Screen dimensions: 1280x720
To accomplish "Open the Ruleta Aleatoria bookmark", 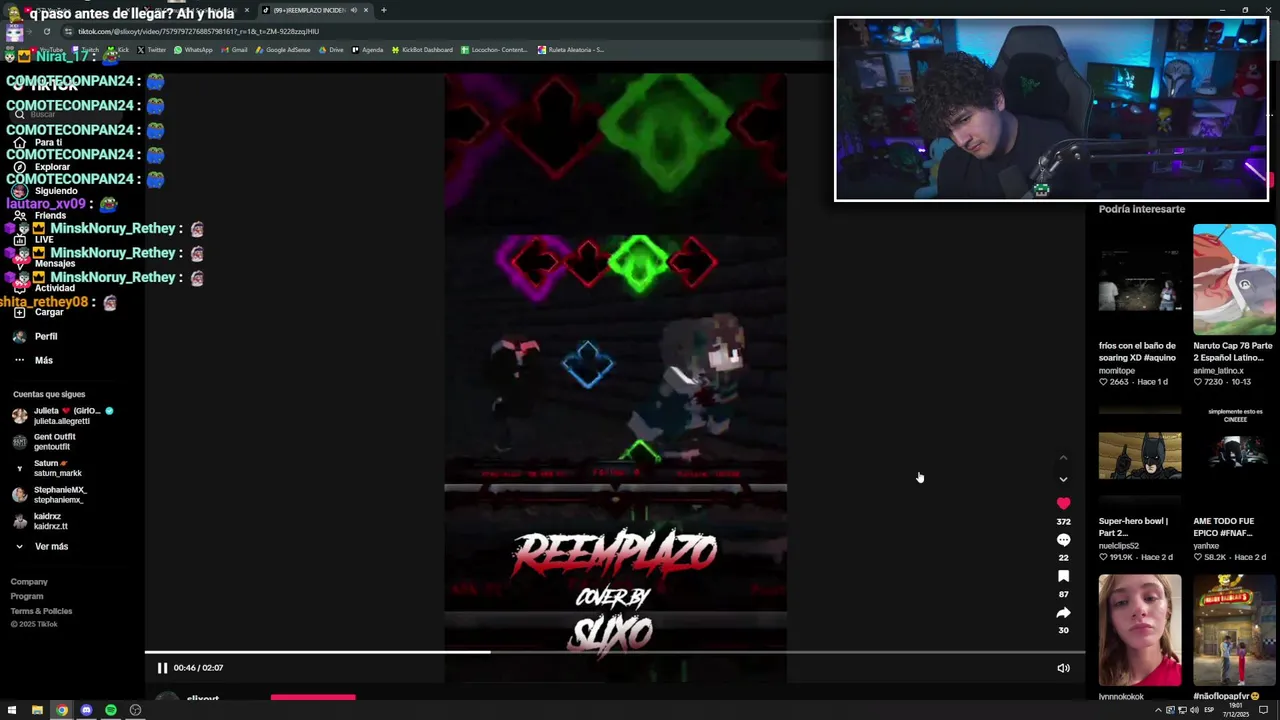I will tap(571, 50).
